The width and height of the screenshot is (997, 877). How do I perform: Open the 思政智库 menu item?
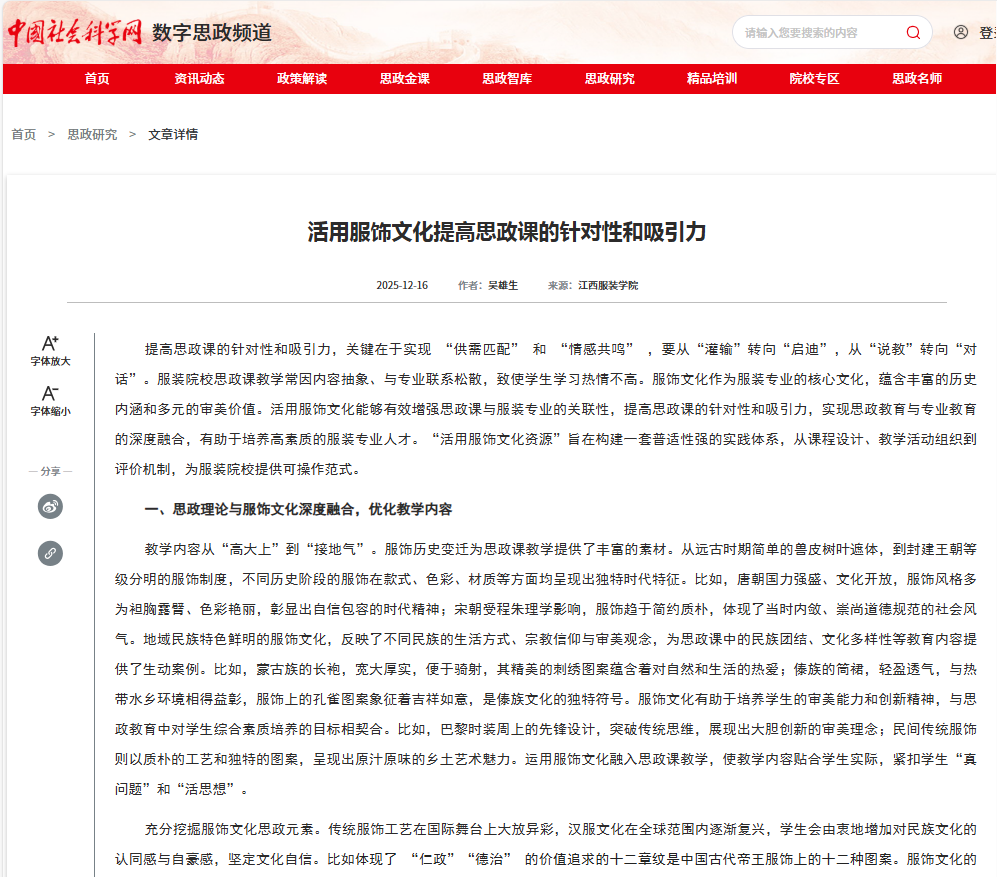507,79
